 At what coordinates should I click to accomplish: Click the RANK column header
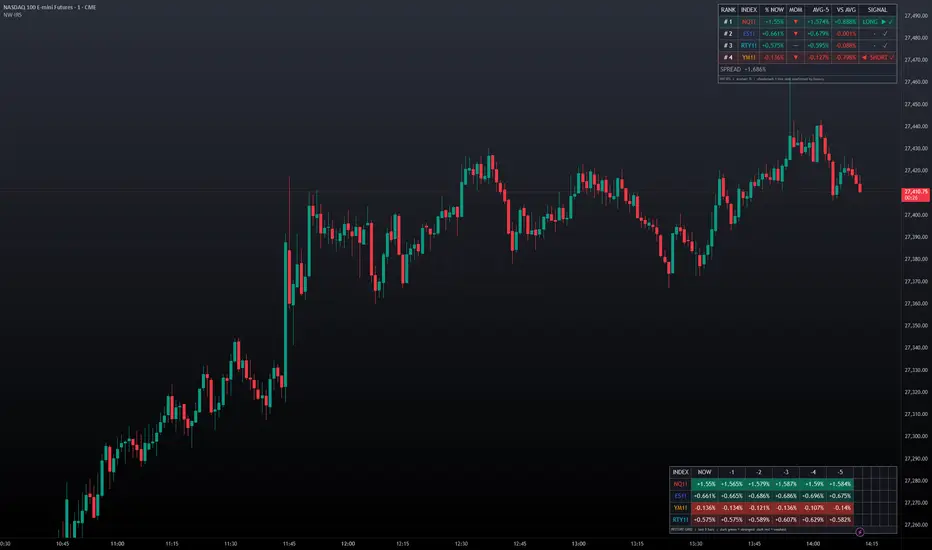(728, 10)
